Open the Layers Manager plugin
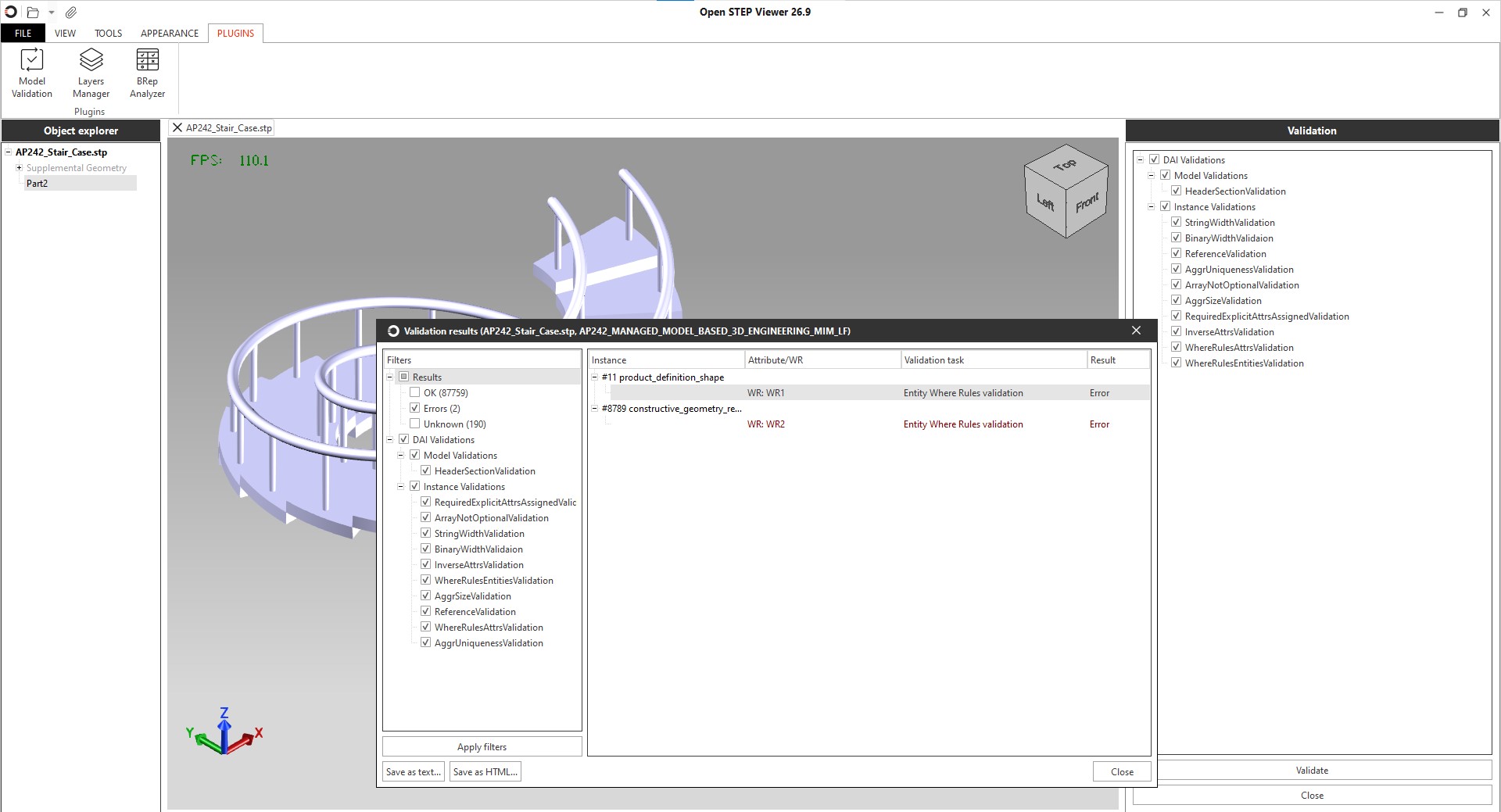 [91, 73]
